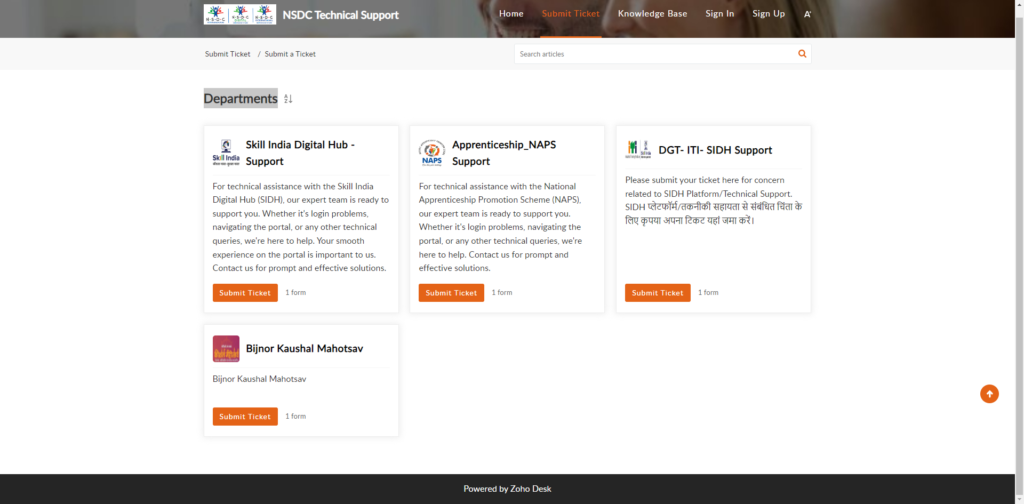Open the Home menu item

point(511,14)
